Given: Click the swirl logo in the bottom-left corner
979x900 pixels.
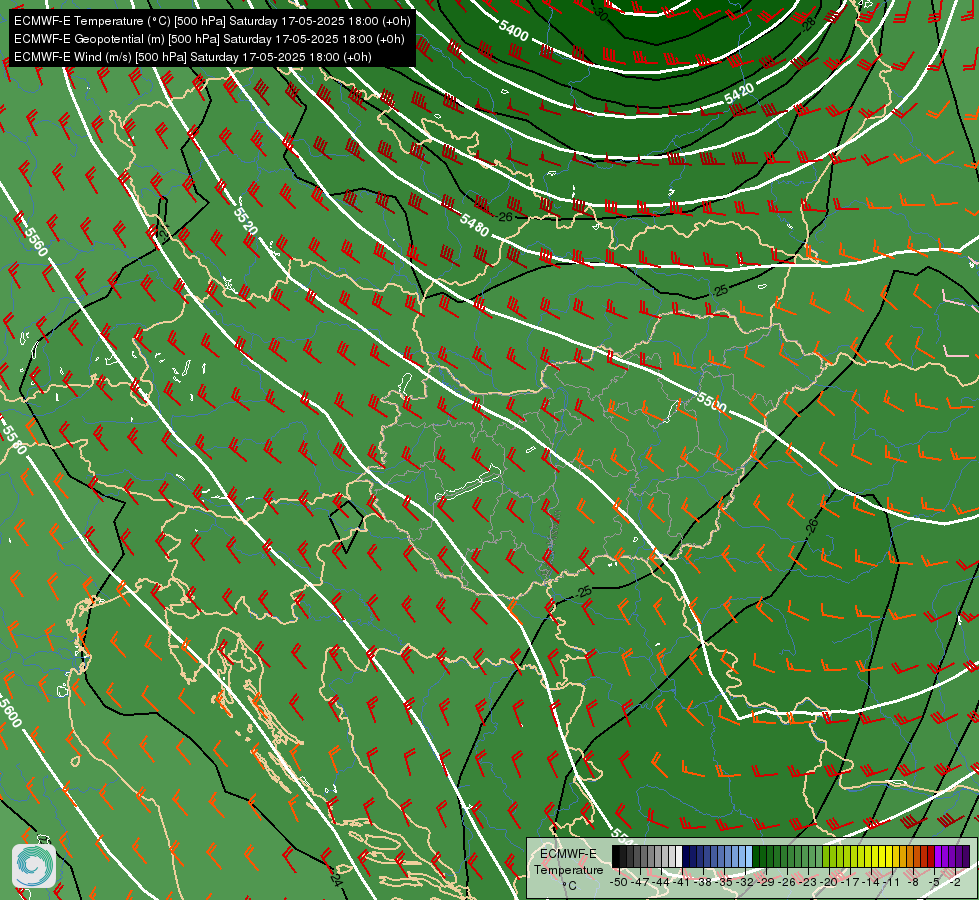Looking at the screenshot, I should tap(34, 865).
